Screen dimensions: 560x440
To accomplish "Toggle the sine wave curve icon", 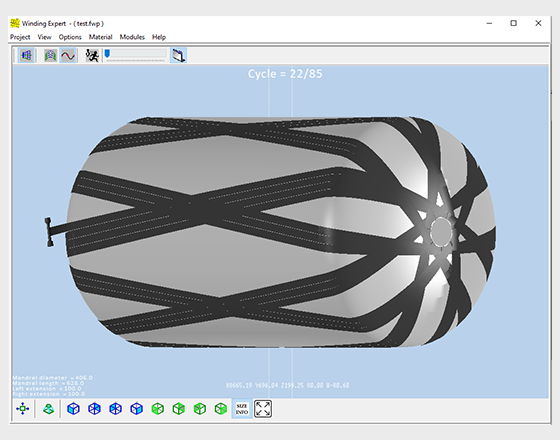I will [x=68, y=55].
